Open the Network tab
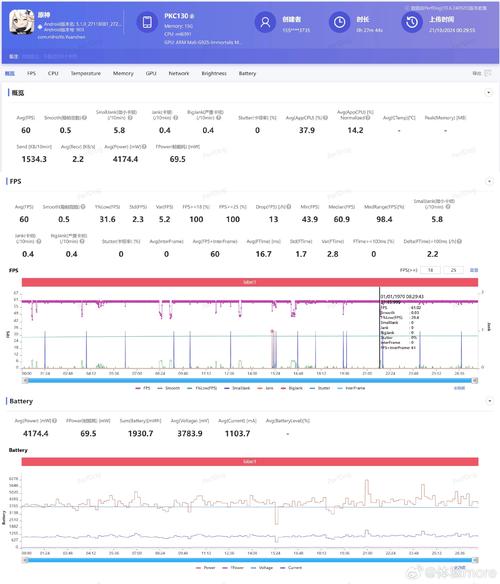 click(x=179, y=73)
